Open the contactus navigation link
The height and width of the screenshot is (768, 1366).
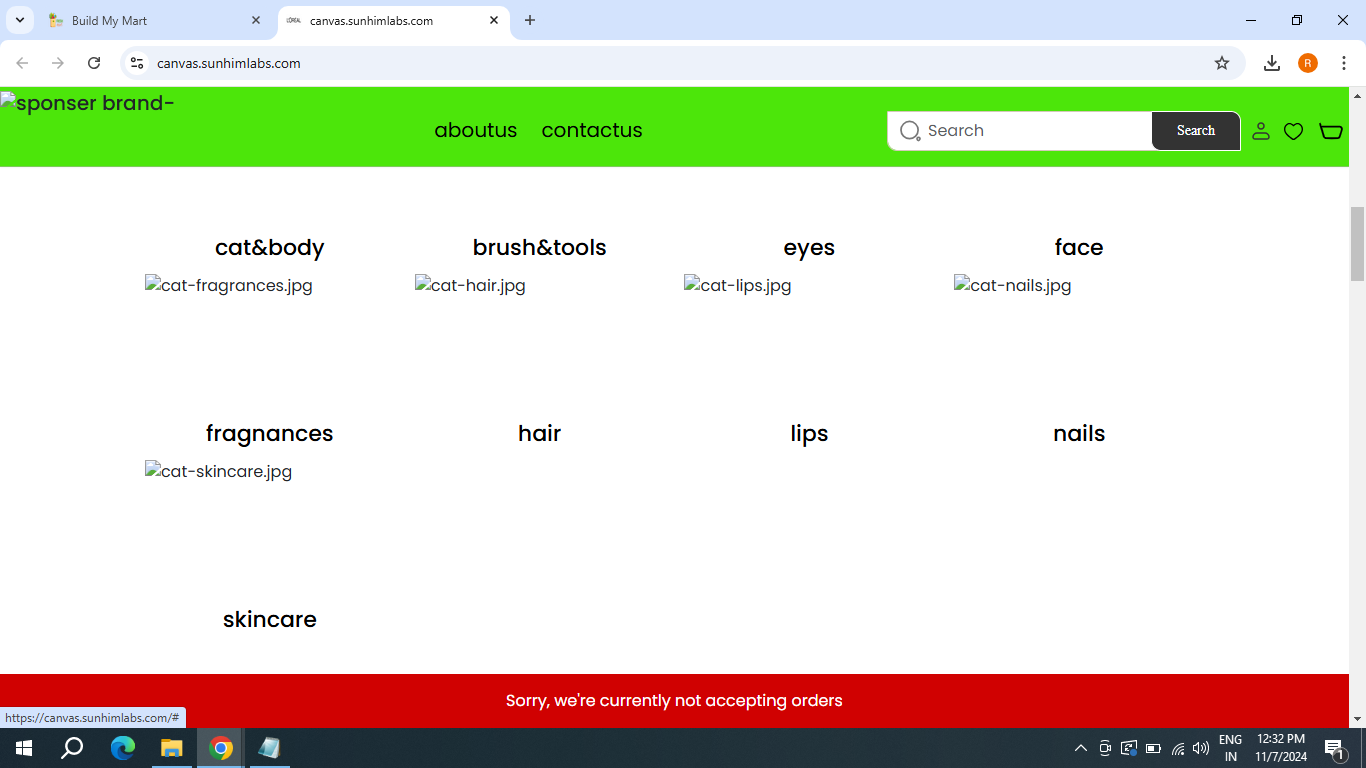[592, 131]
